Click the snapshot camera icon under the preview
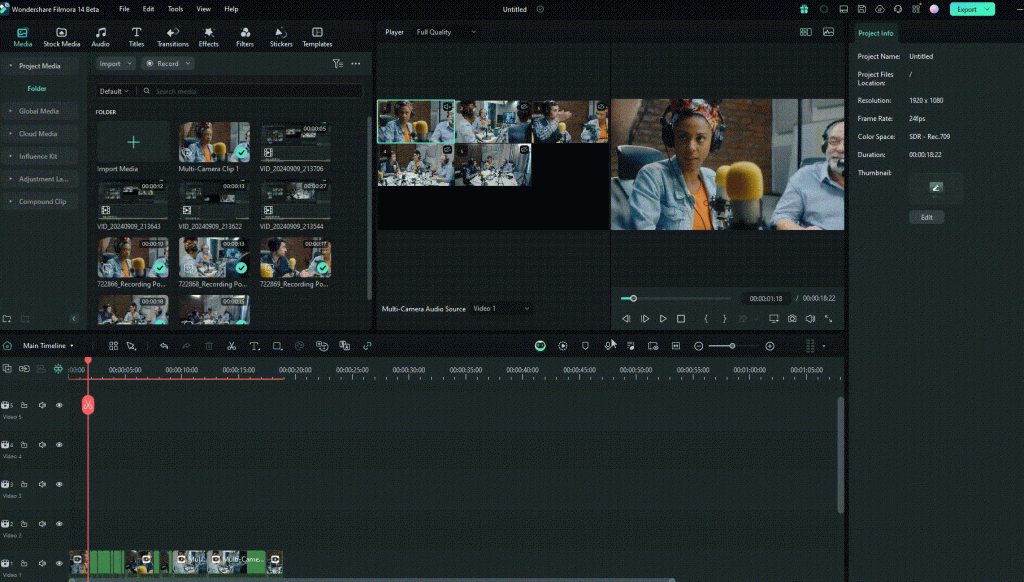 (792, 319)
